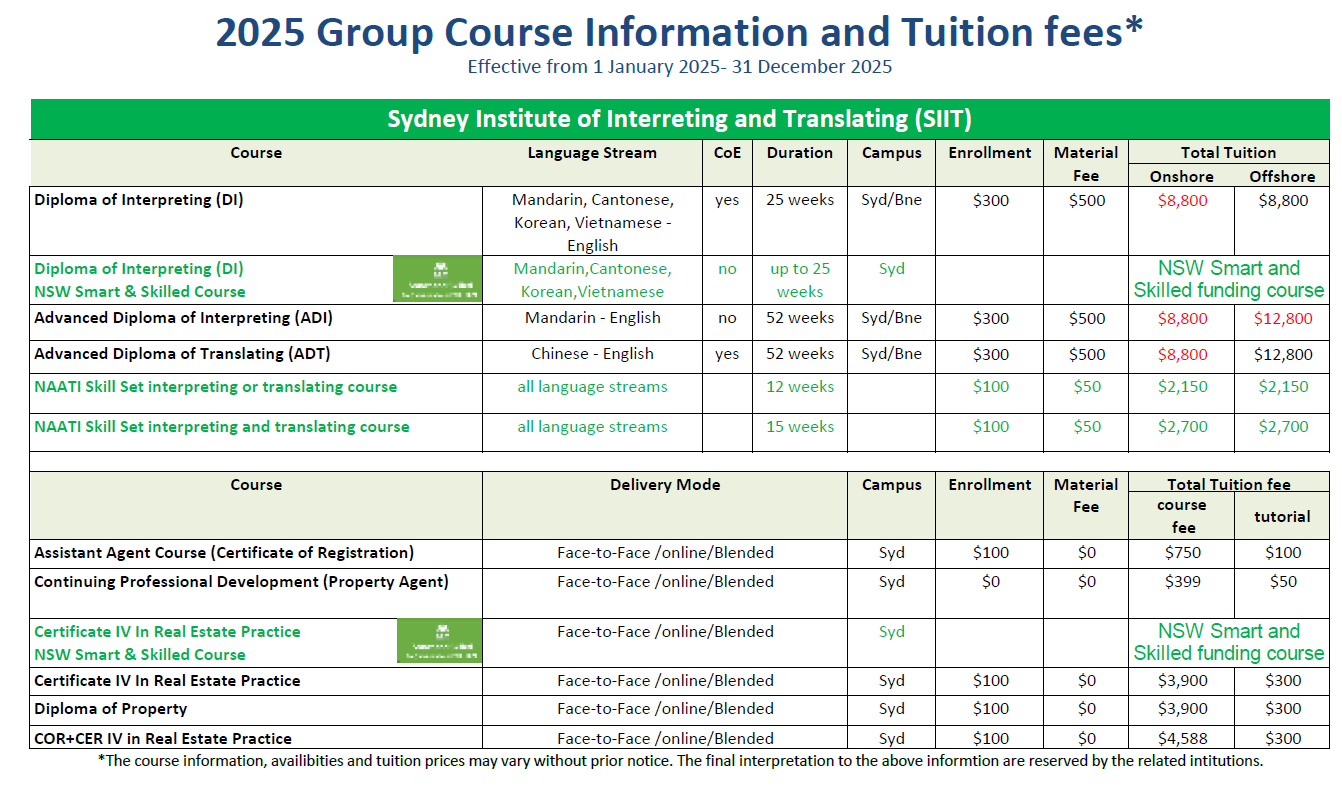1342x787 pixels.
Task: Click the "Total Tuition" header above Onshore
Action: [x=1228, y=153]
